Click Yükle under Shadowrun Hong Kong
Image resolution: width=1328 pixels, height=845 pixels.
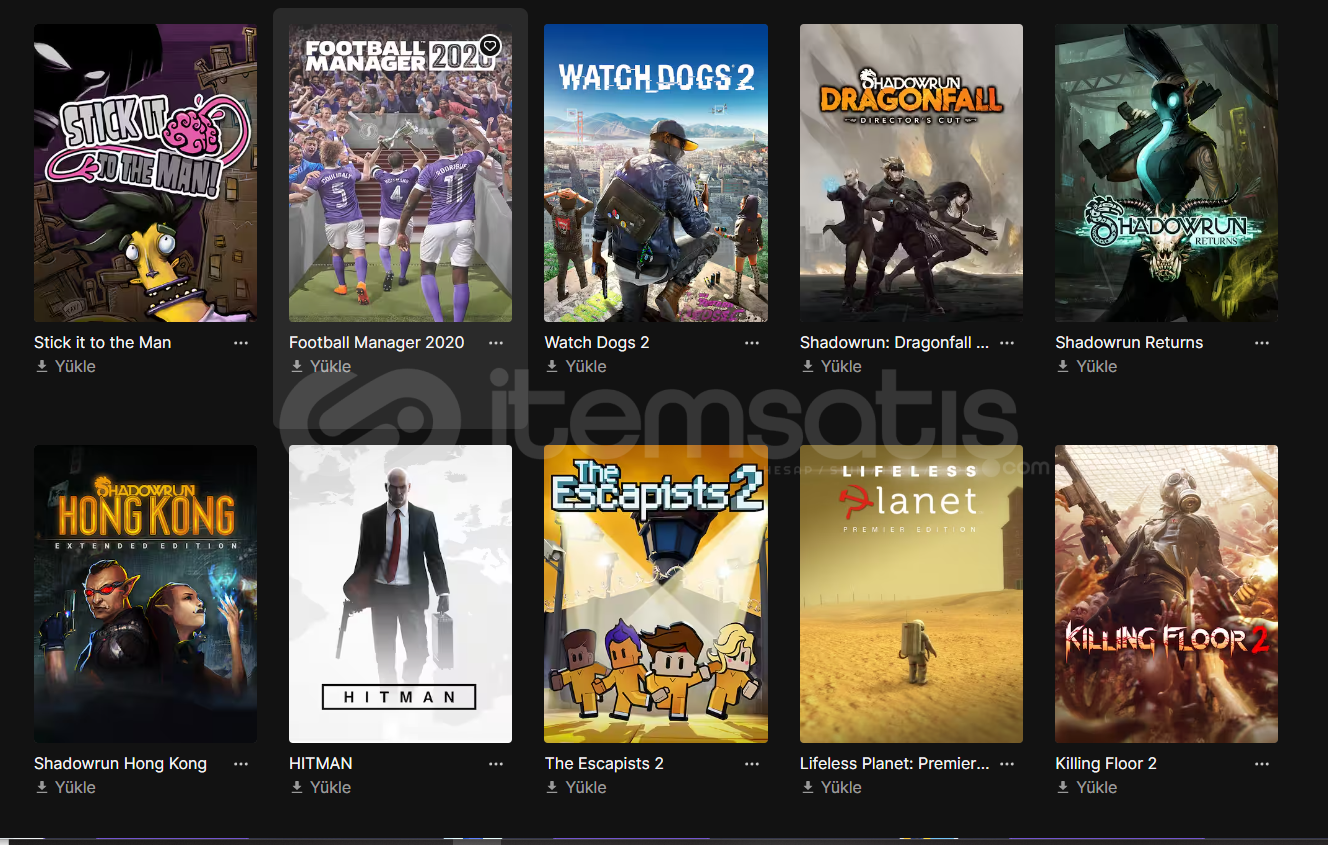click(x=66, y=787)
